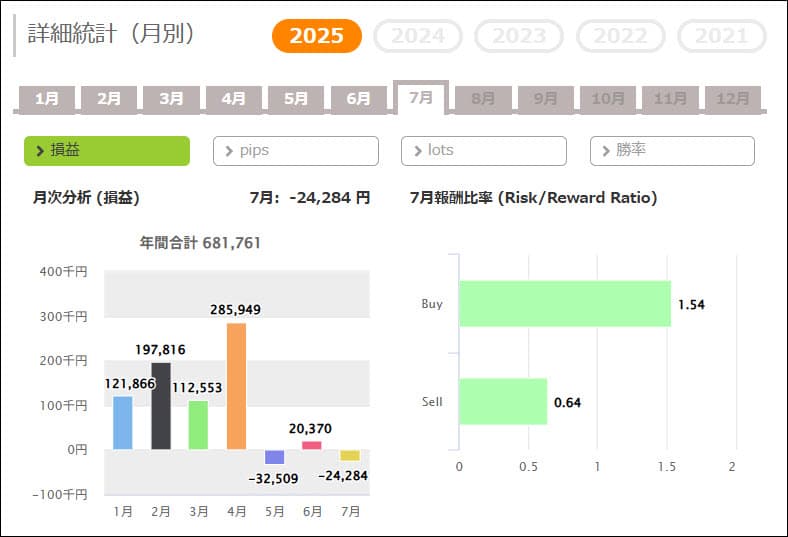This screenshot has height=537, width=788.
Task: Click the dark 2月 bar
Action: pyautogui.click(x=161, y=406)
